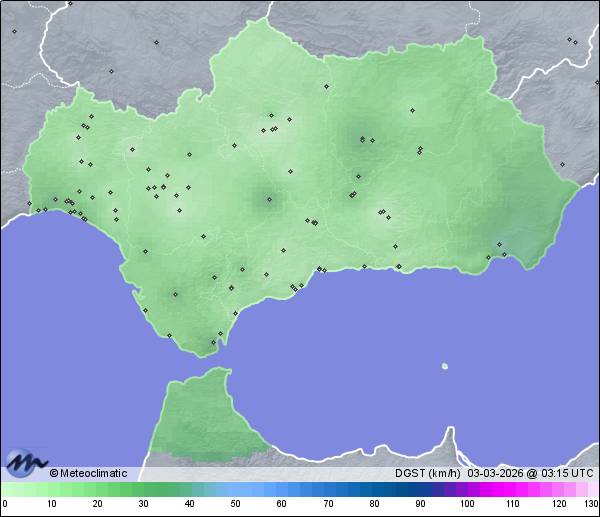
Task: Click the lone station marker in the top-left corner
Action: pos(14,31)
